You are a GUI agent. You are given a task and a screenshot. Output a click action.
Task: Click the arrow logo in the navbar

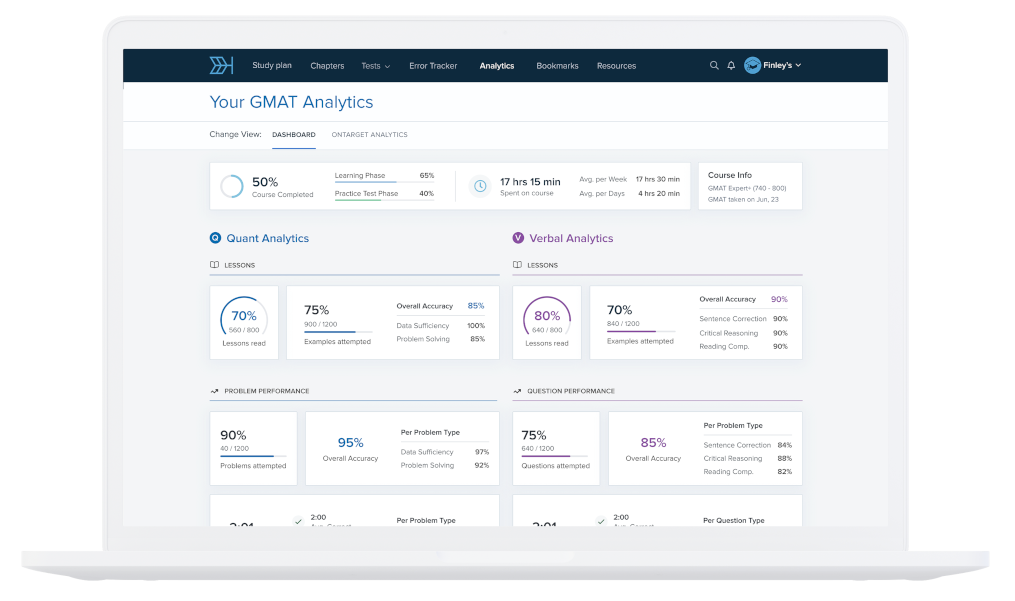pos(221,66)
